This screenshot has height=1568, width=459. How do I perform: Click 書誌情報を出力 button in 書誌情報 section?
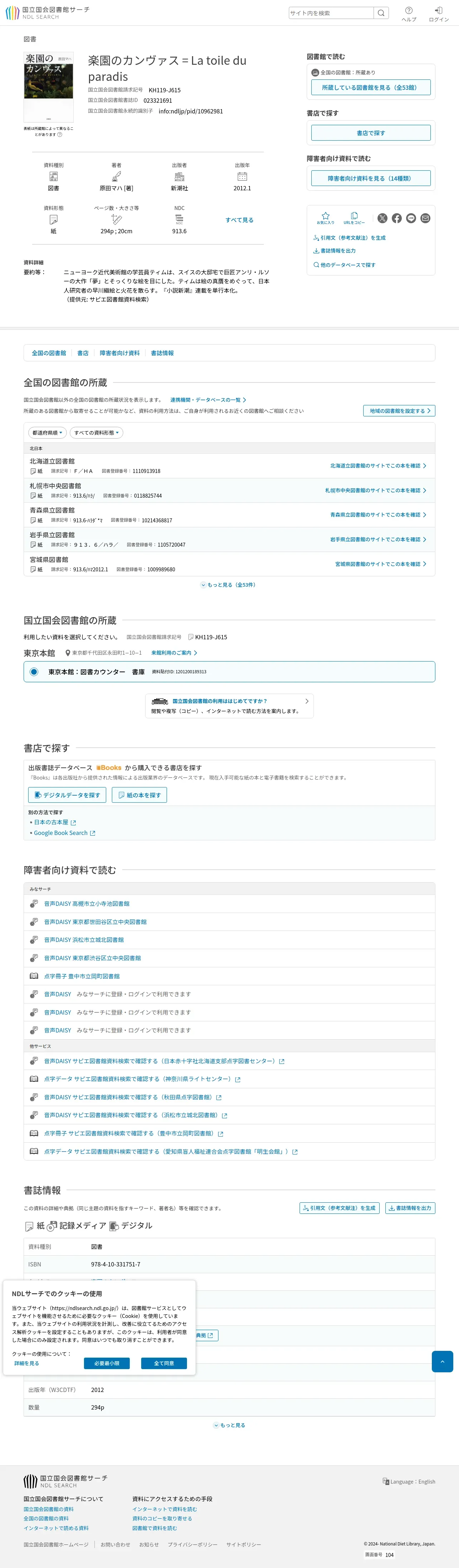point(410,1208)
